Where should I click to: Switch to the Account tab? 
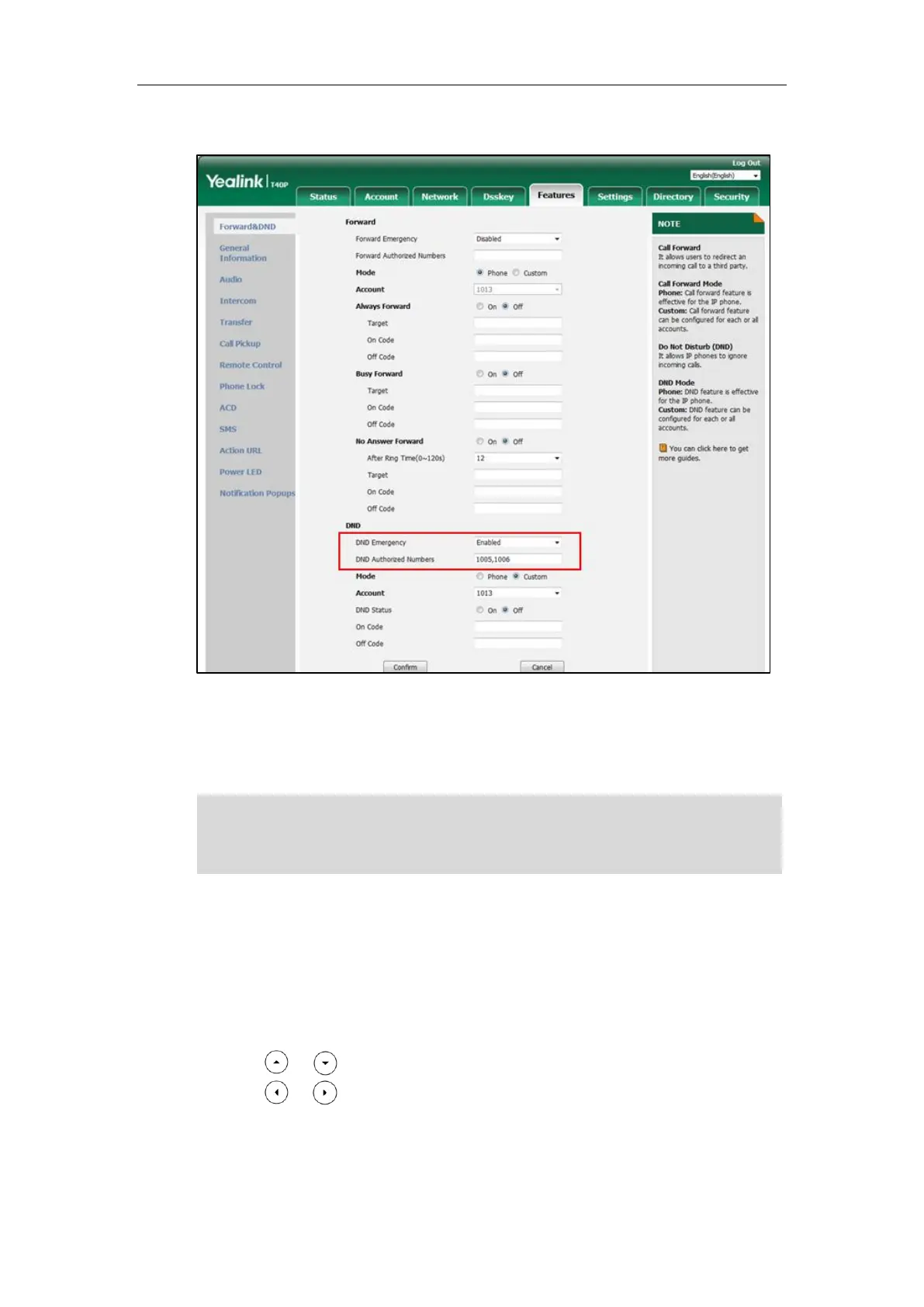(382, 197)
